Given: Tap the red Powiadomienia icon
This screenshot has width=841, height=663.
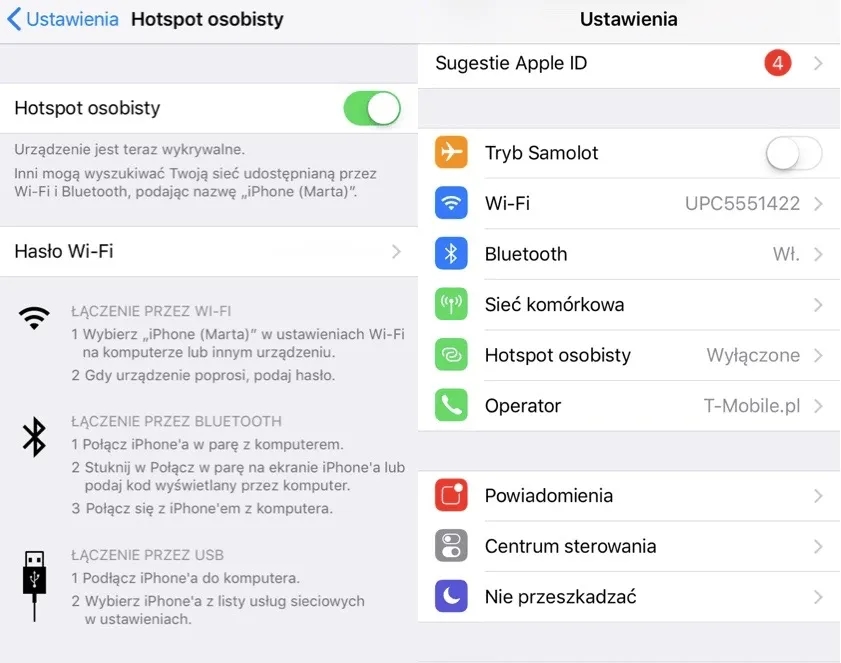Looking at the screenshot, I should click(x=451, y=495).
